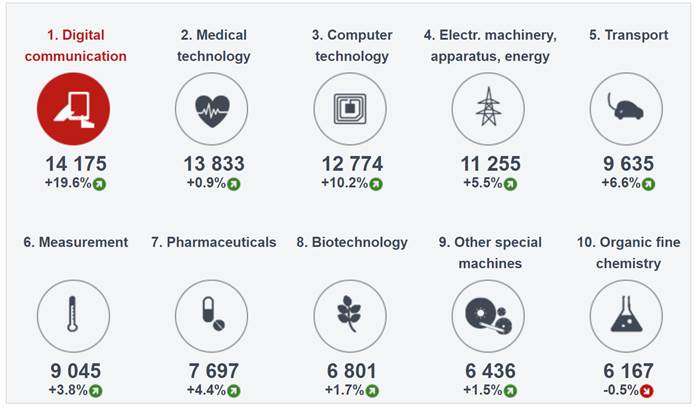This screenshot has width=696, height=408.
Task: Select the '5. Transport' label
Action: click(629, 35)
